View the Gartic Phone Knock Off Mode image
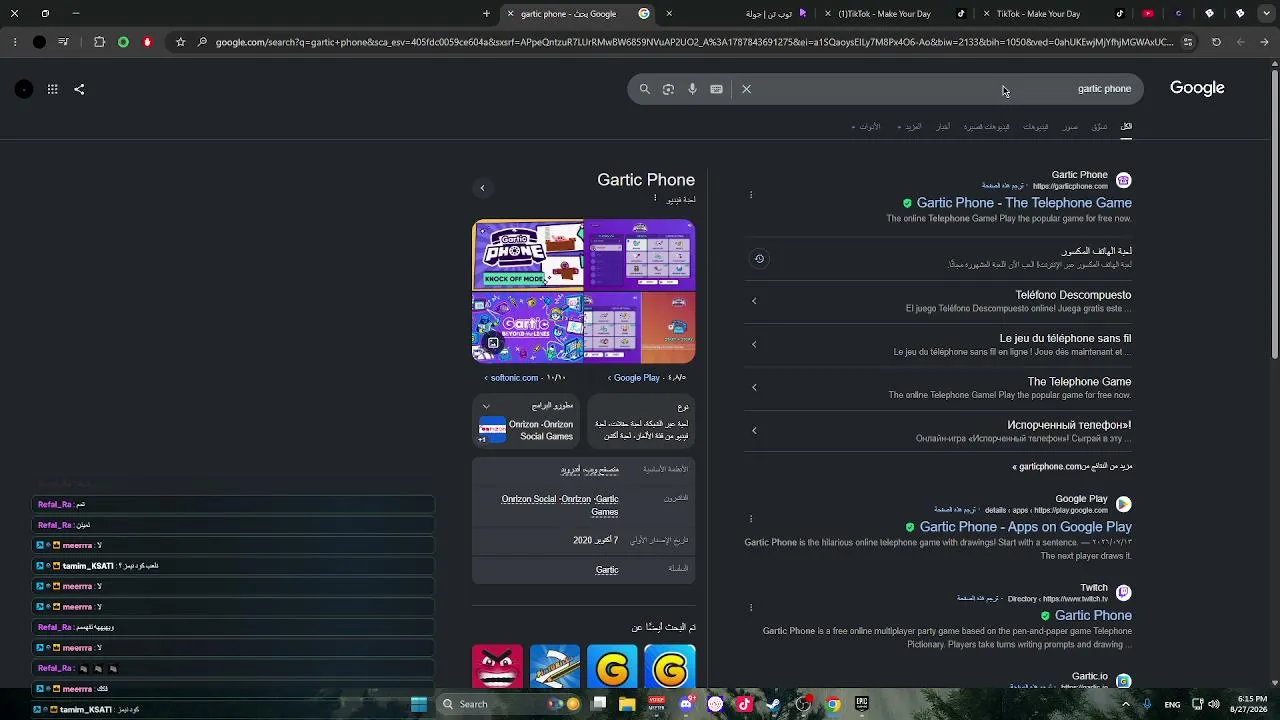1280x720 pixels. point(528,255)
